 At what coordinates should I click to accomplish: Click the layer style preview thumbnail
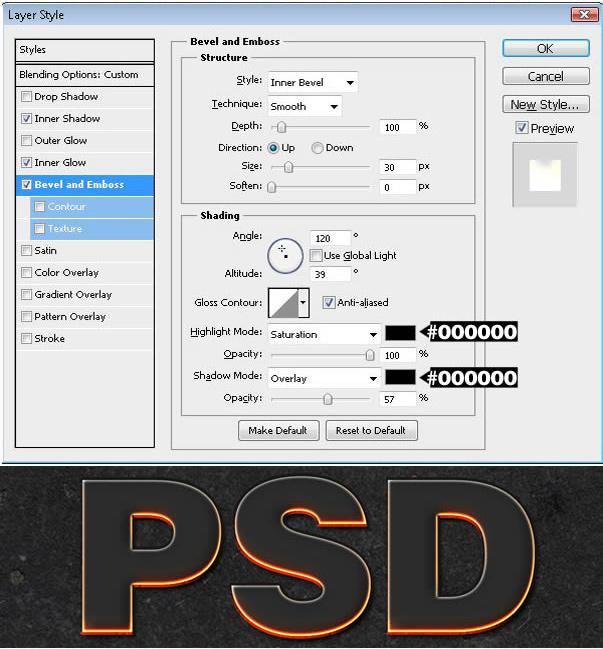545,175
